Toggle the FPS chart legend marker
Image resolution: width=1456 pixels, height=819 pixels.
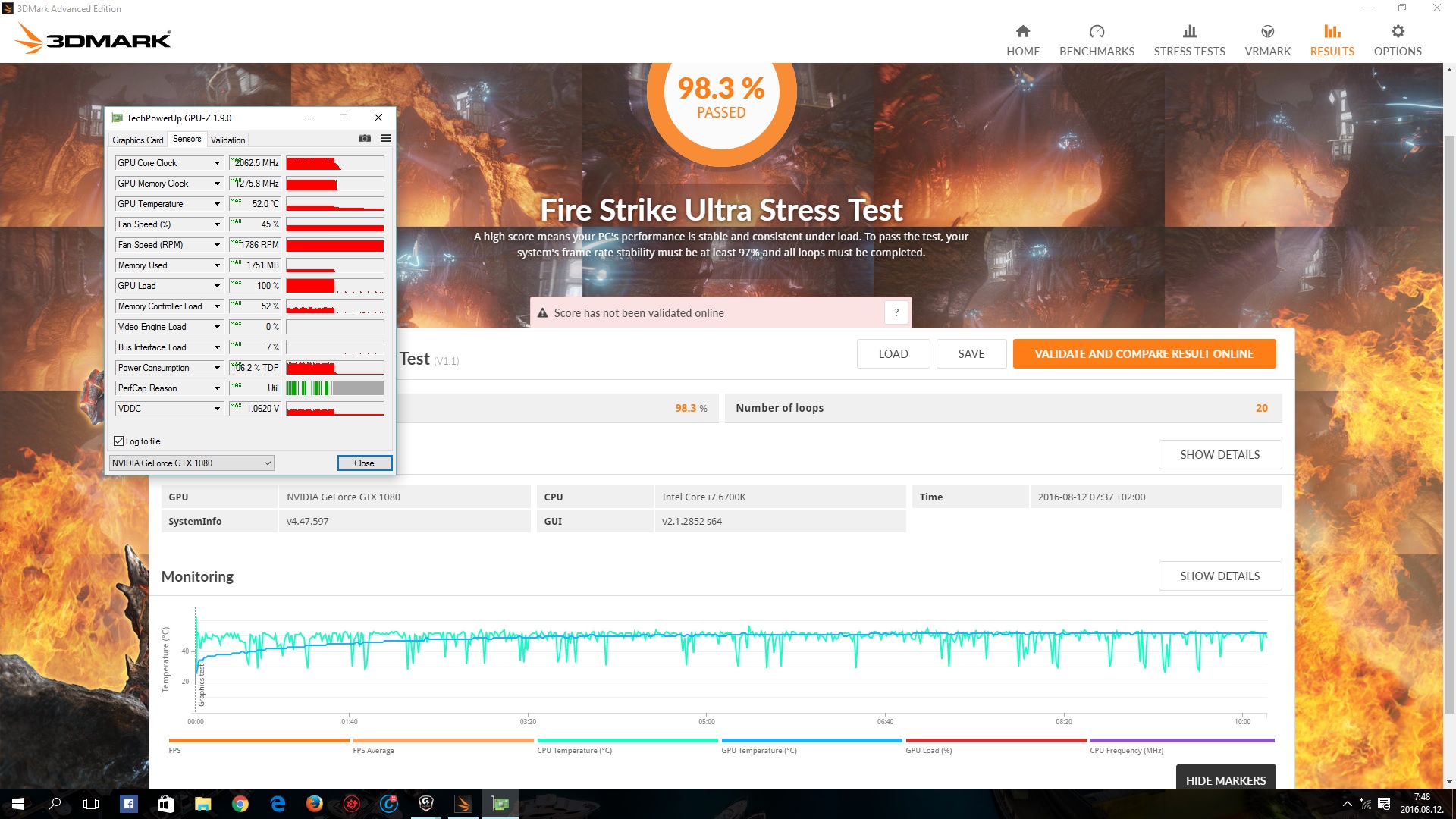(259, 740)
